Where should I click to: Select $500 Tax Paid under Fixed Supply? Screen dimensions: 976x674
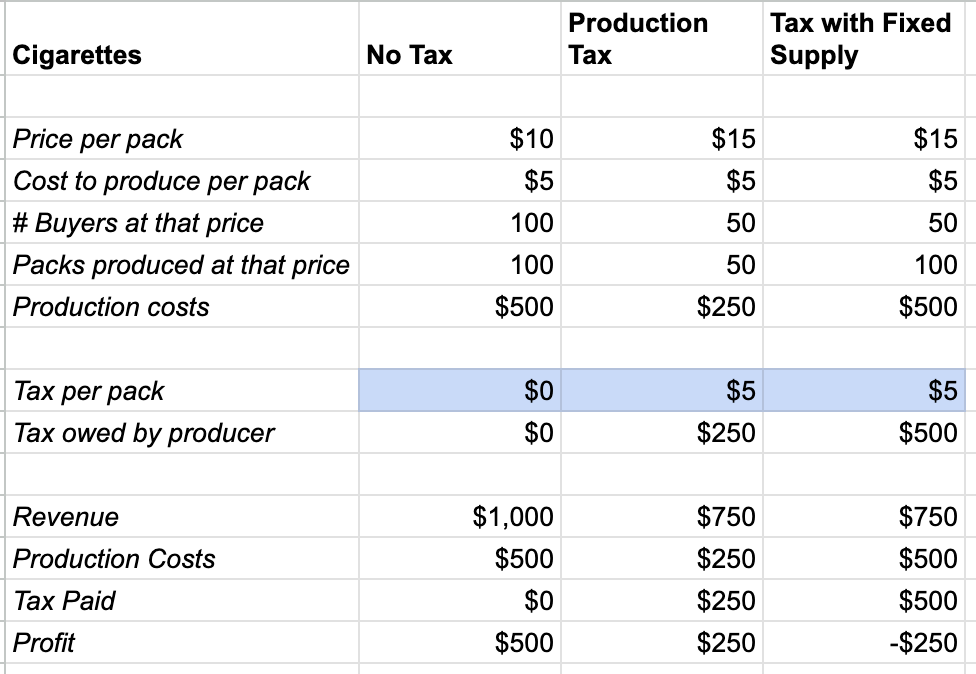click(864, 601)
